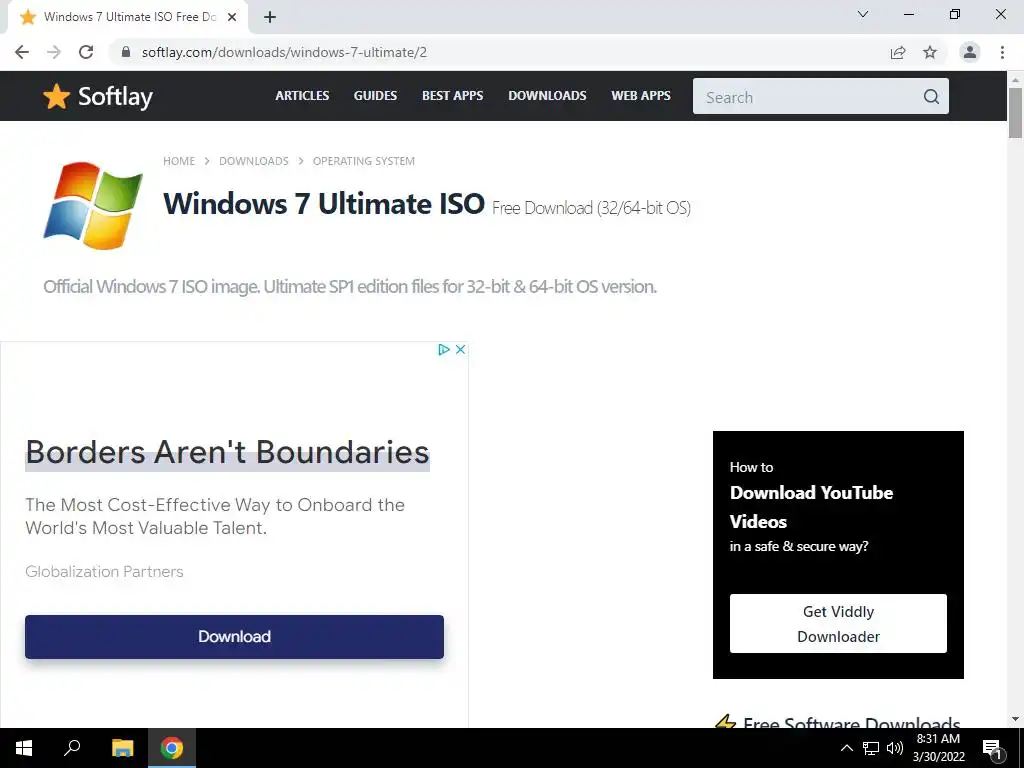Viewport: 1024px width, 768px height.
Task: Open GUIDES menu
Action: tap(376, 95)
